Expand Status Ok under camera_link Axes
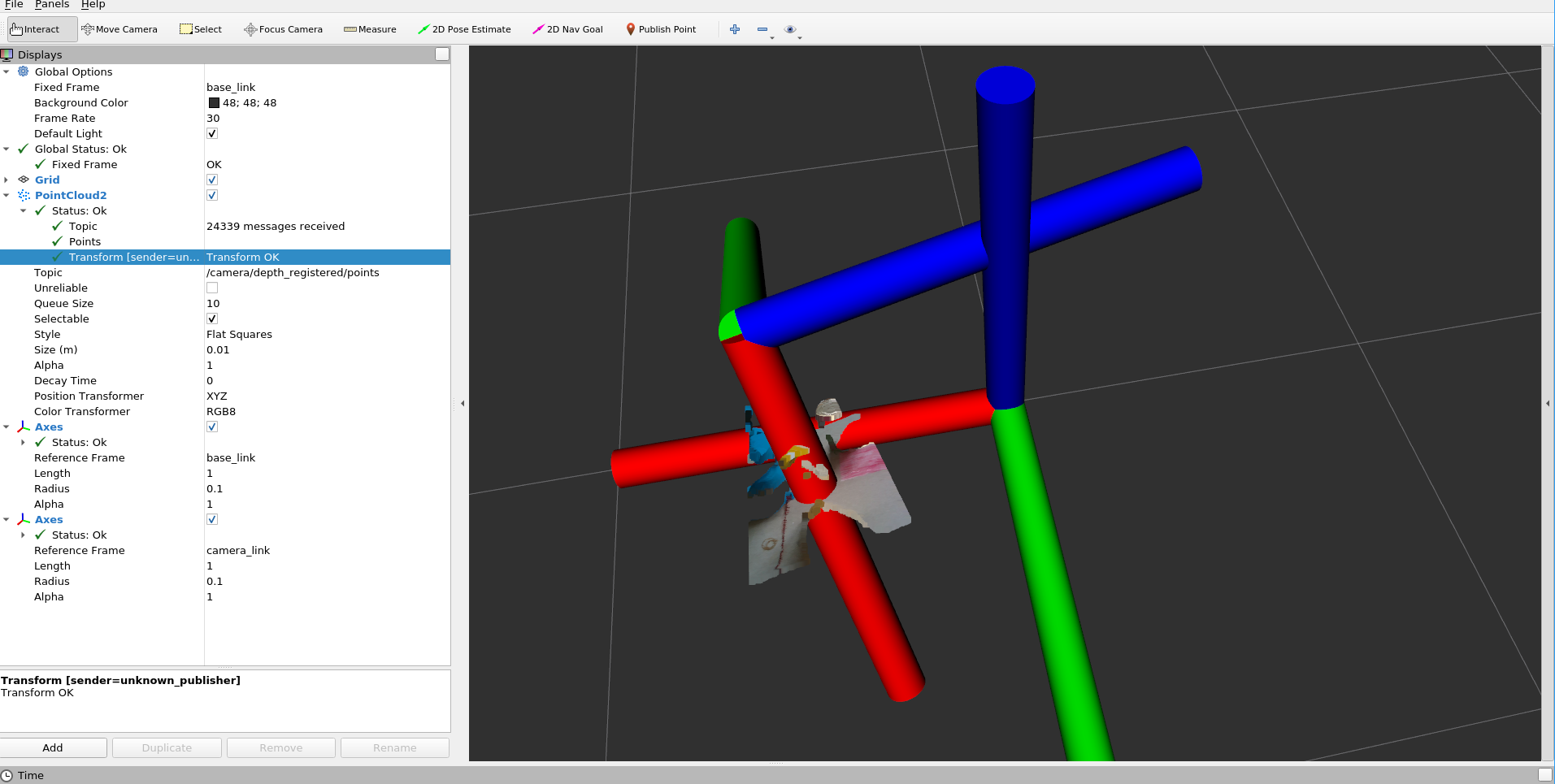Viewport: 1555px width, 784px height. 24,535
